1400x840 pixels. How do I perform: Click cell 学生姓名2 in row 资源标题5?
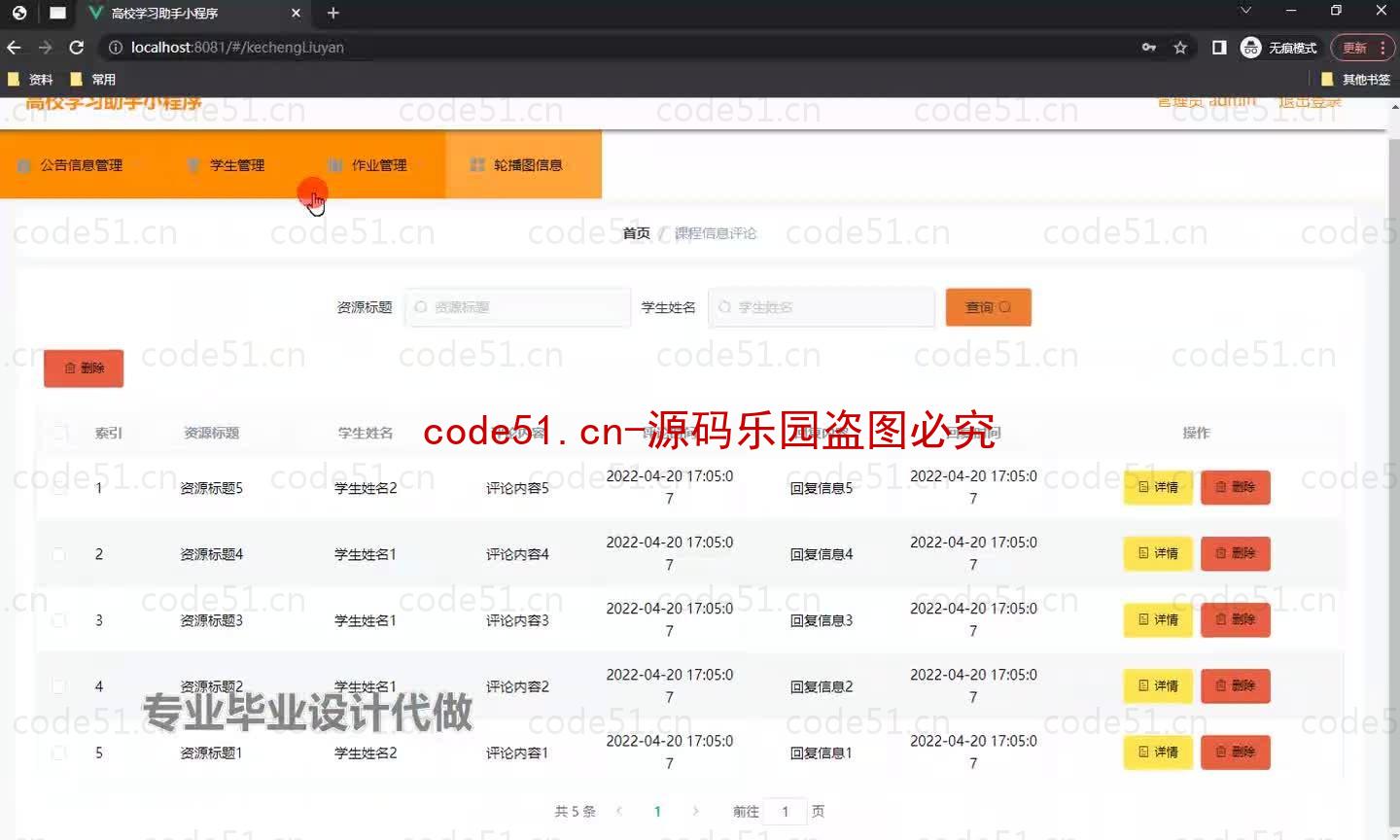[x=366, y=488]
